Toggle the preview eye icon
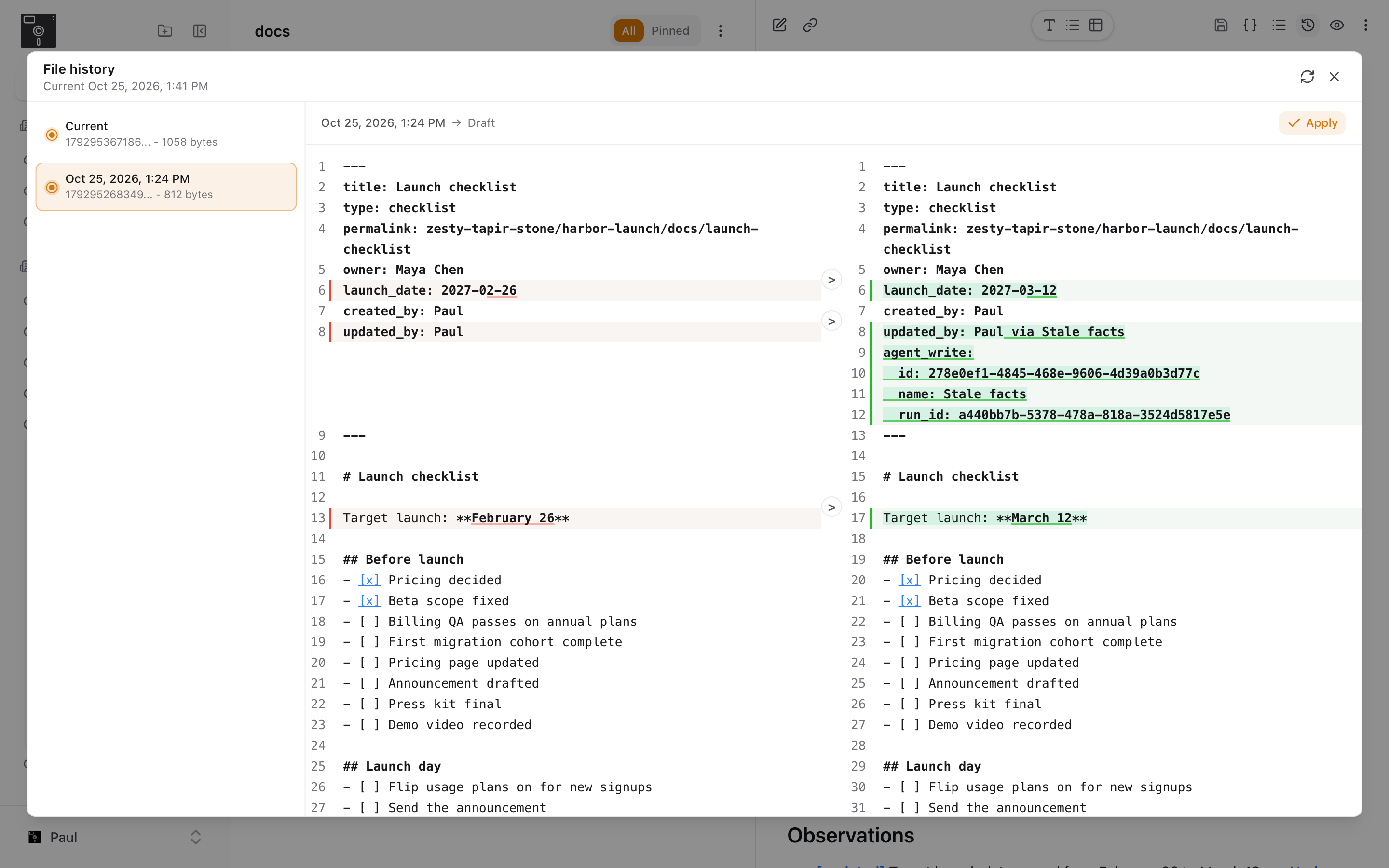 1337,25
